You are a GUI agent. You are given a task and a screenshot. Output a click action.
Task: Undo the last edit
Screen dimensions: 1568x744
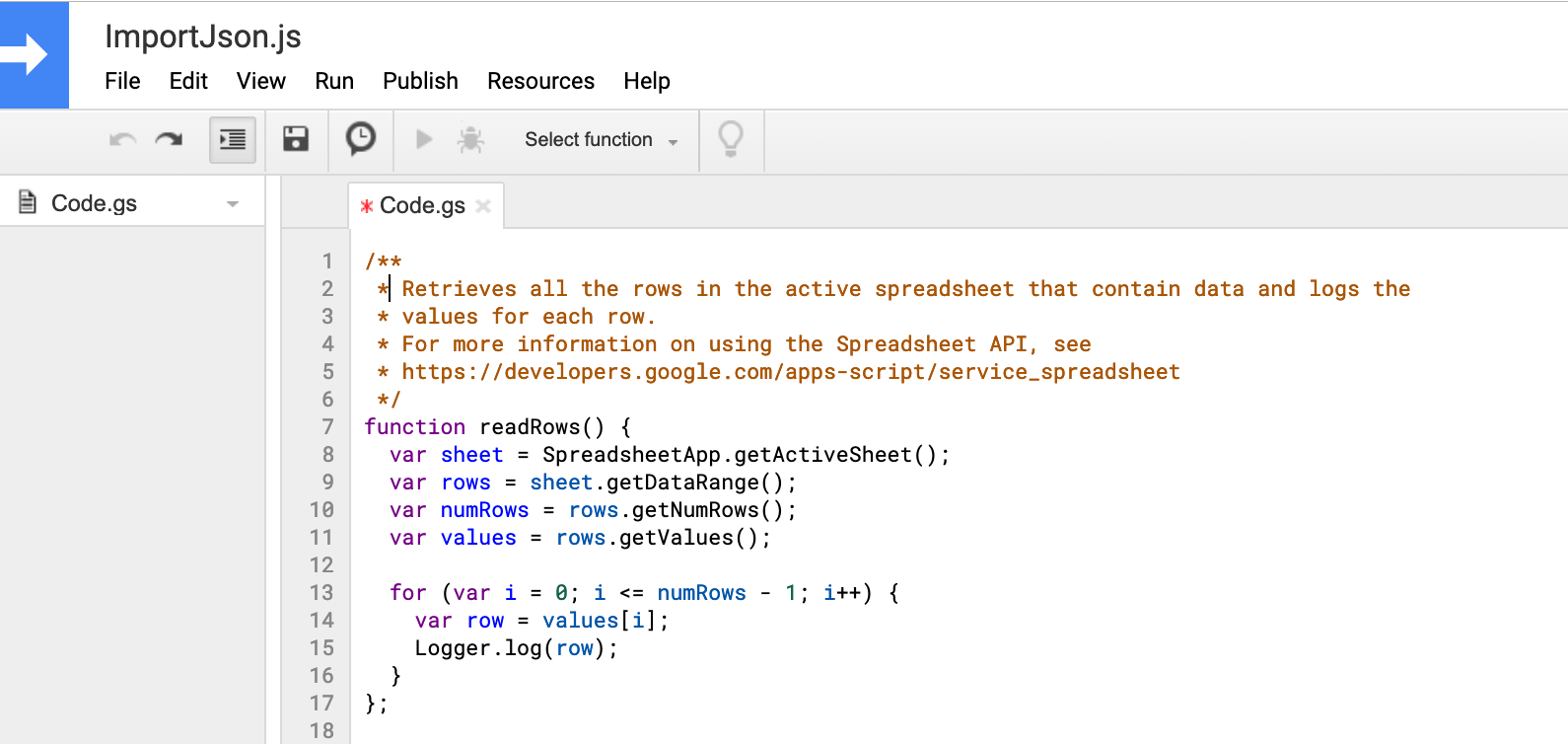click(122, 140)
